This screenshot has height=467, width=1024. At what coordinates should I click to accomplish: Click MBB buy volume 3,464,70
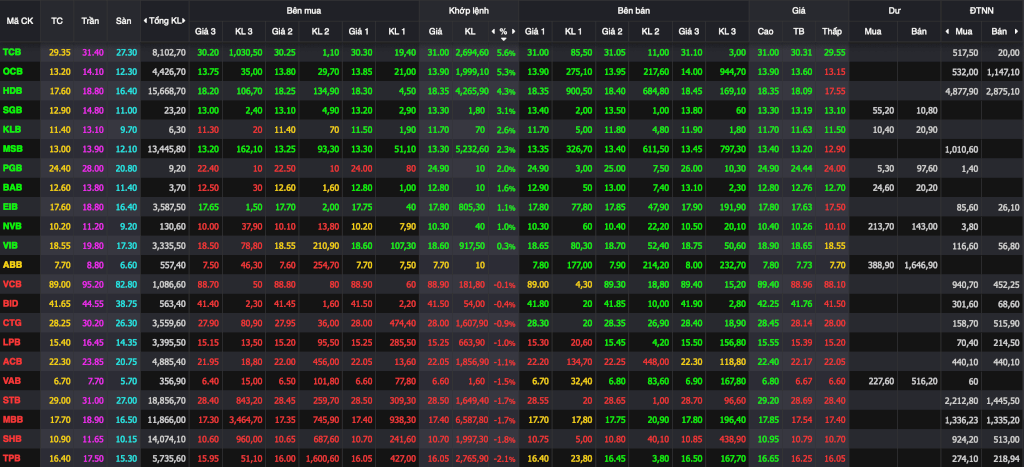pyautogui.click(x=246, y=421)
